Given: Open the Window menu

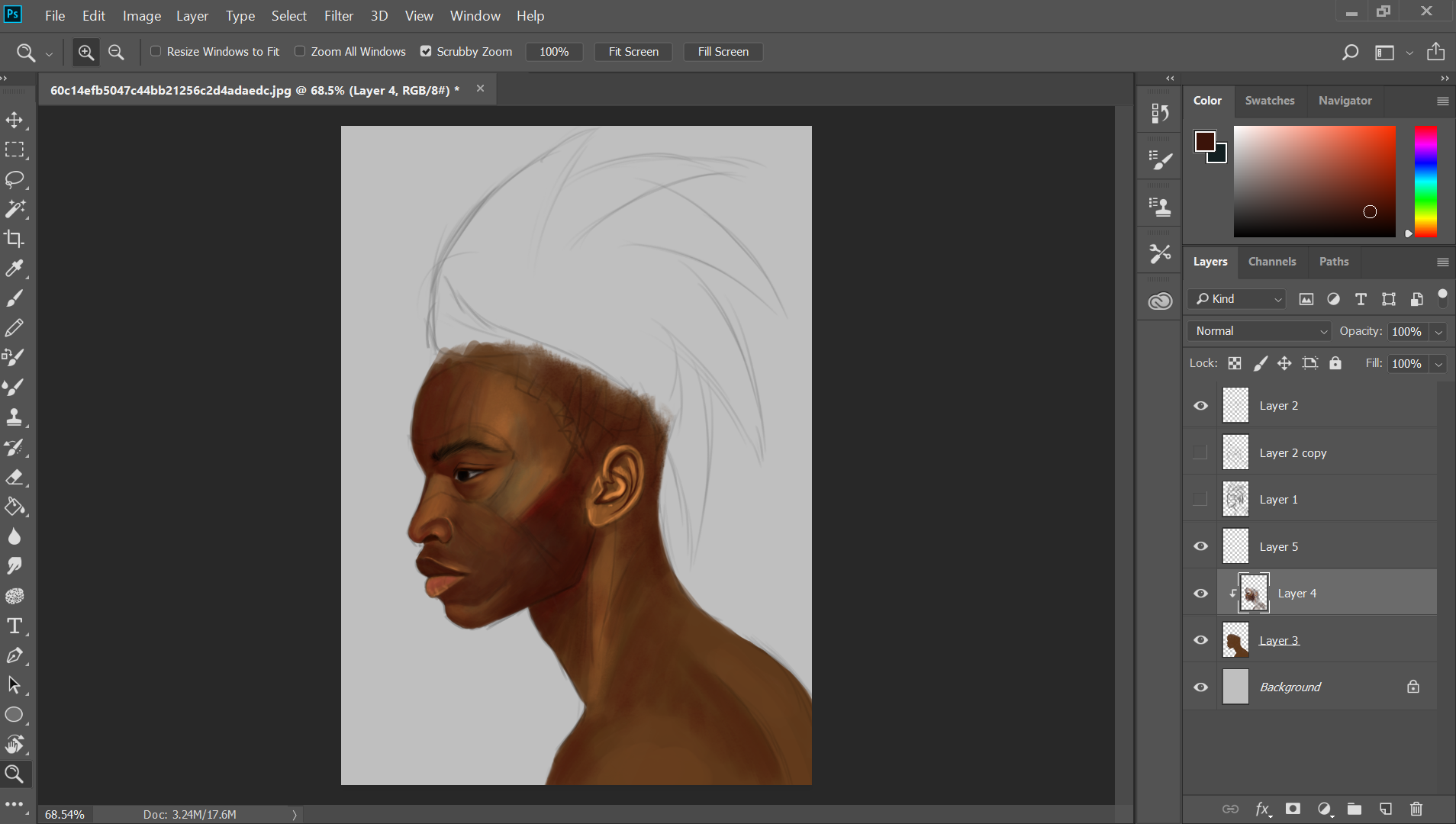Looking at the screenshot, I should (x=475, y=15).
